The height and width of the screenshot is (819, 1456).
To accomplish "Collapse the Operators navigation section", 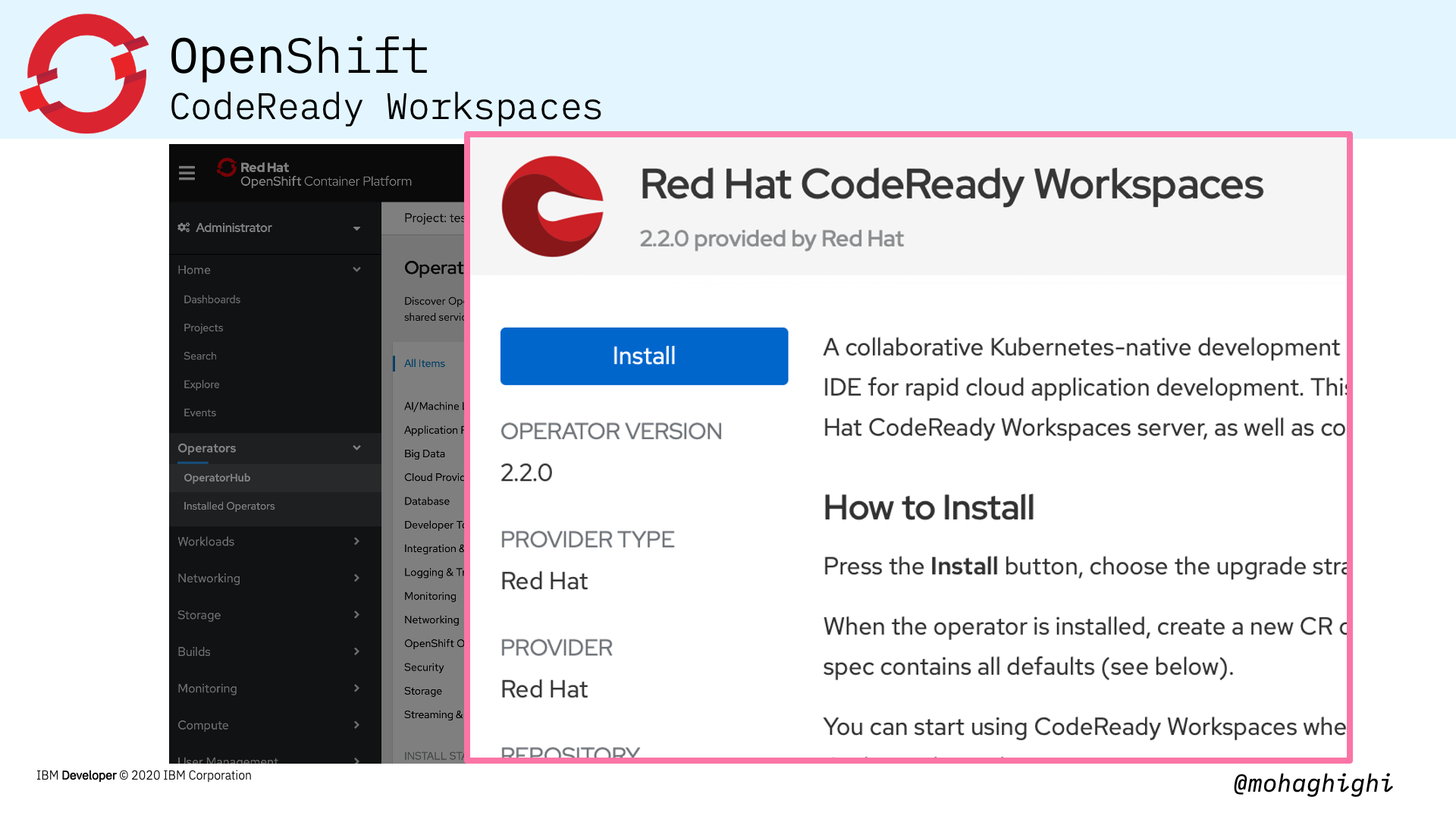I will click(275, 448).
